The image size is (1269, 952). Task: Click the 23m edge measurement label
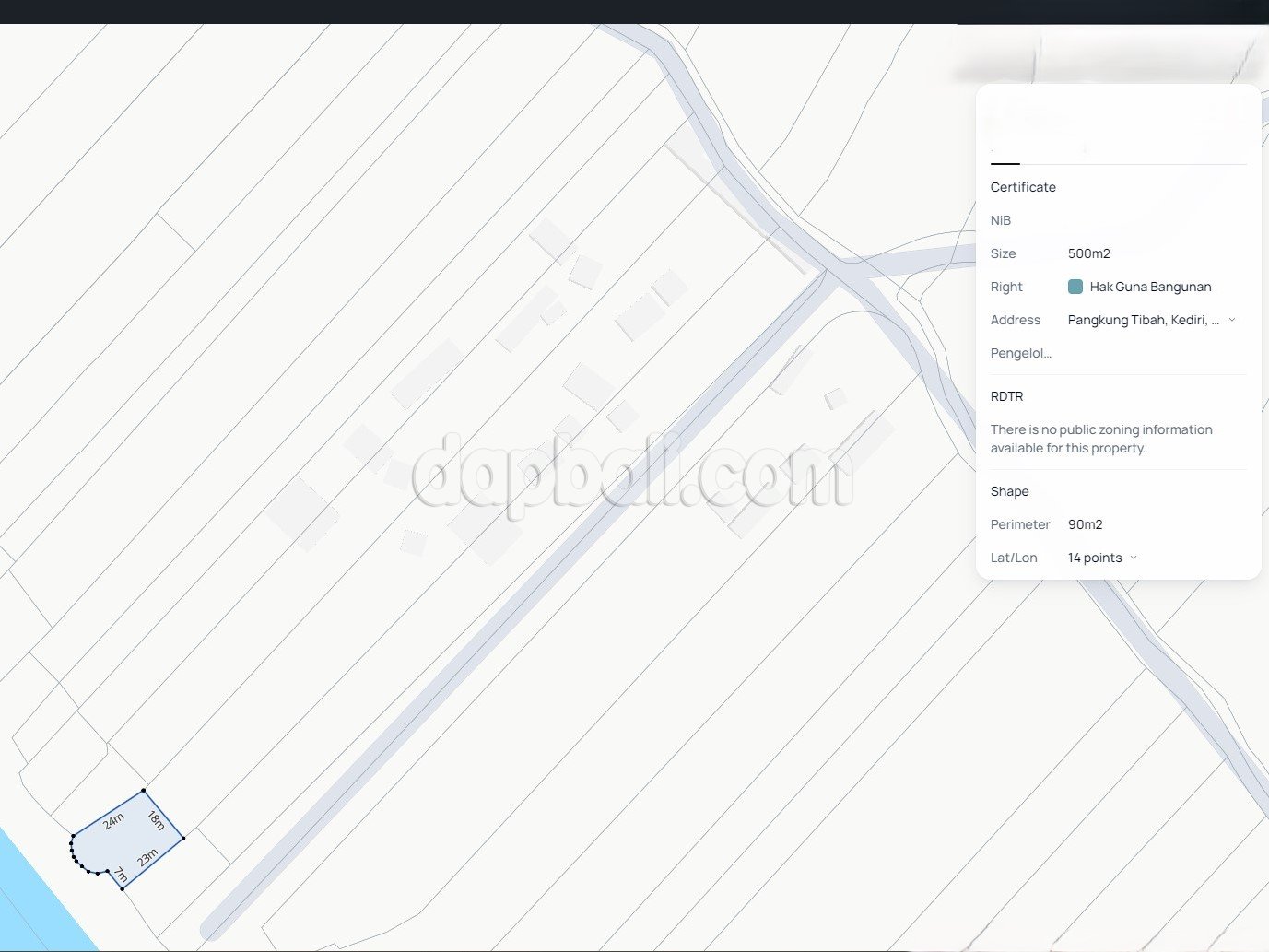147,858
